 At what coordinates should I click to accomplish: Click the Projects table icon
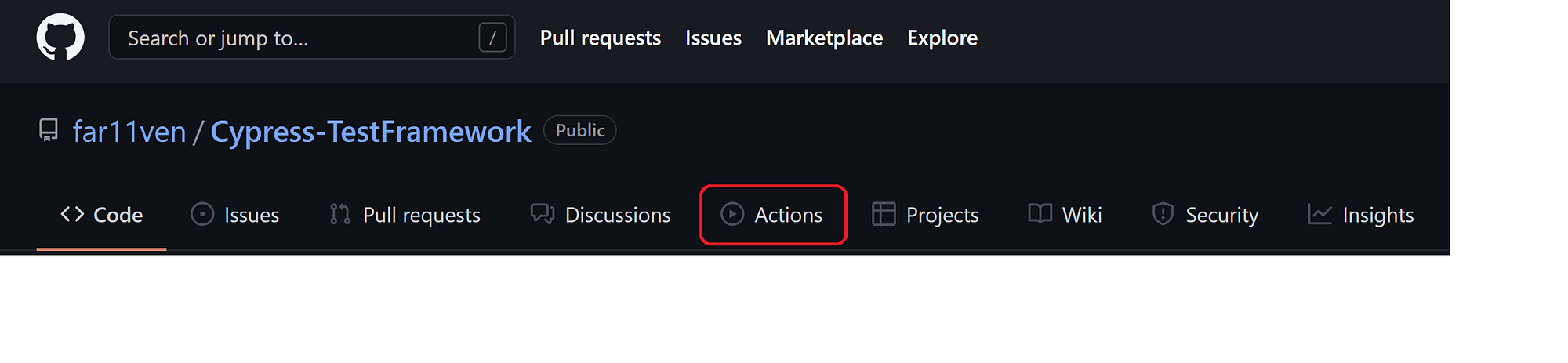tap(884, 214)
